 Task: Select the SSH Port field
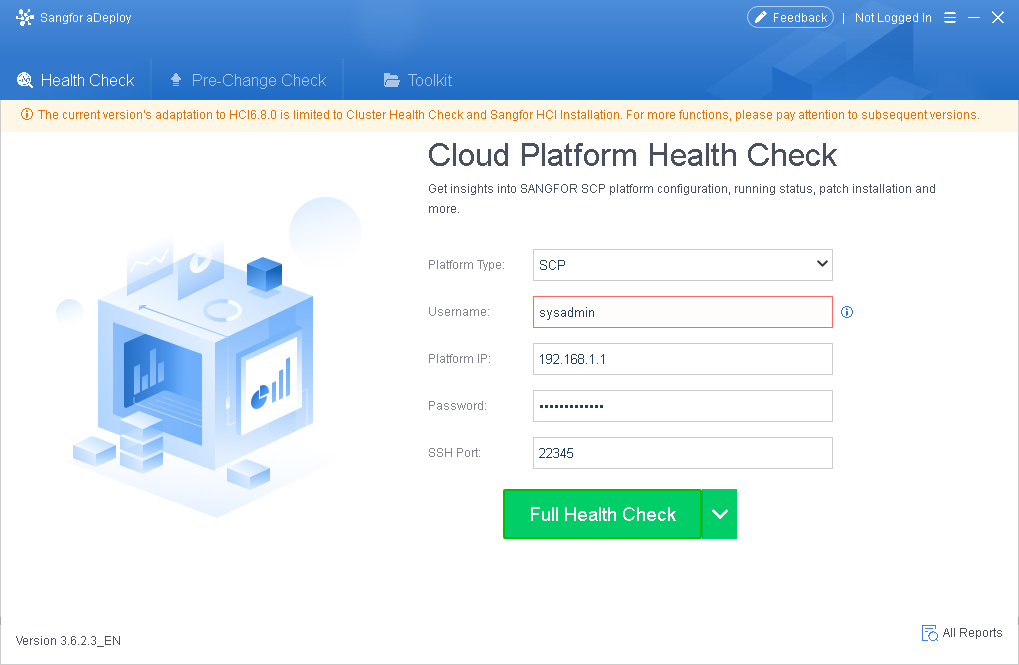tap(682, 452)
